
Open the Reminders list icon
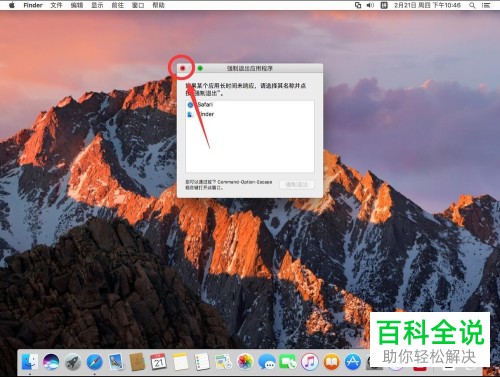tap(202, 362)
